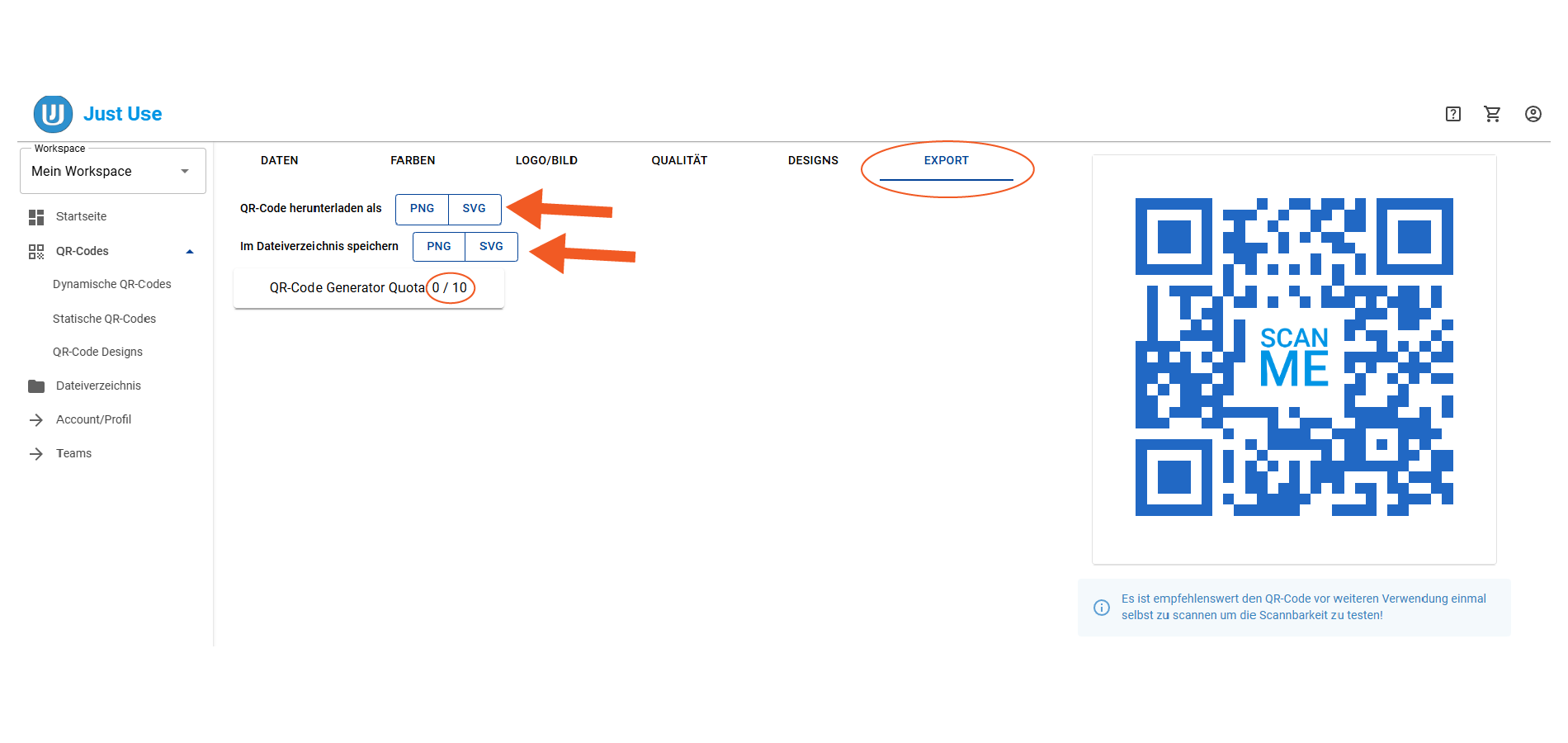
Task: Click the arrow icon beside Teams
Action: pos(36,454)
